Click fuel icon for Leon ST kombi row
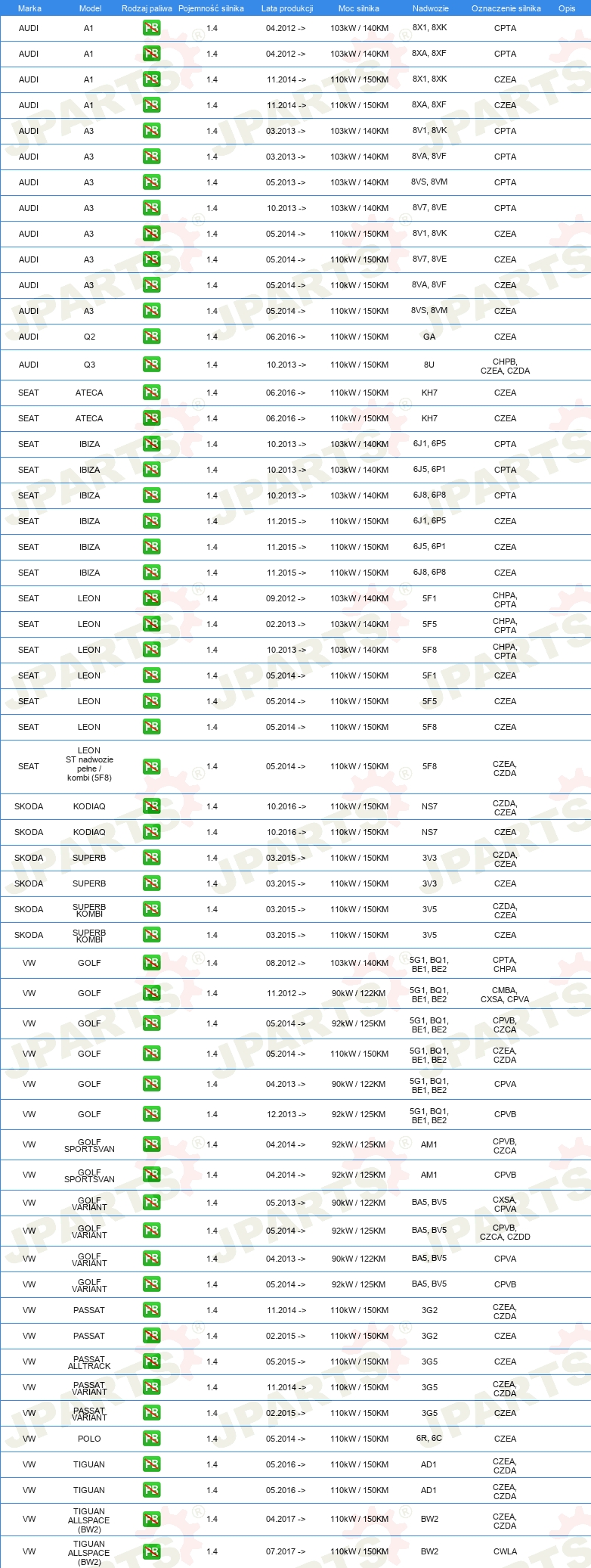 pos(151,766)
